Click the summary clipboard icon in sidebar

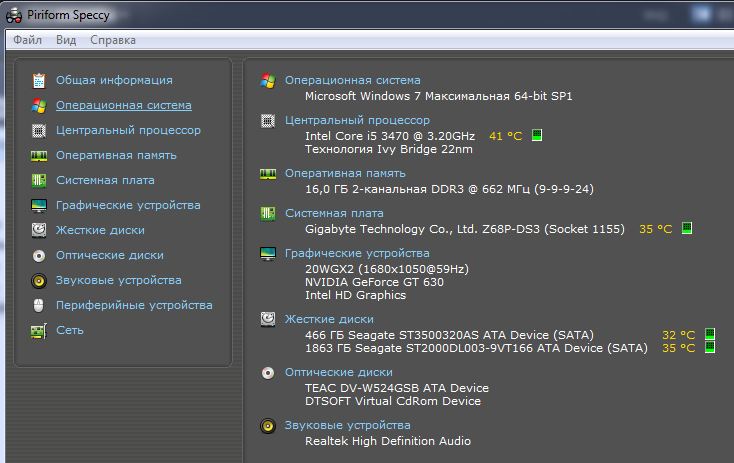pyautogui.click(x=39, y=80)
